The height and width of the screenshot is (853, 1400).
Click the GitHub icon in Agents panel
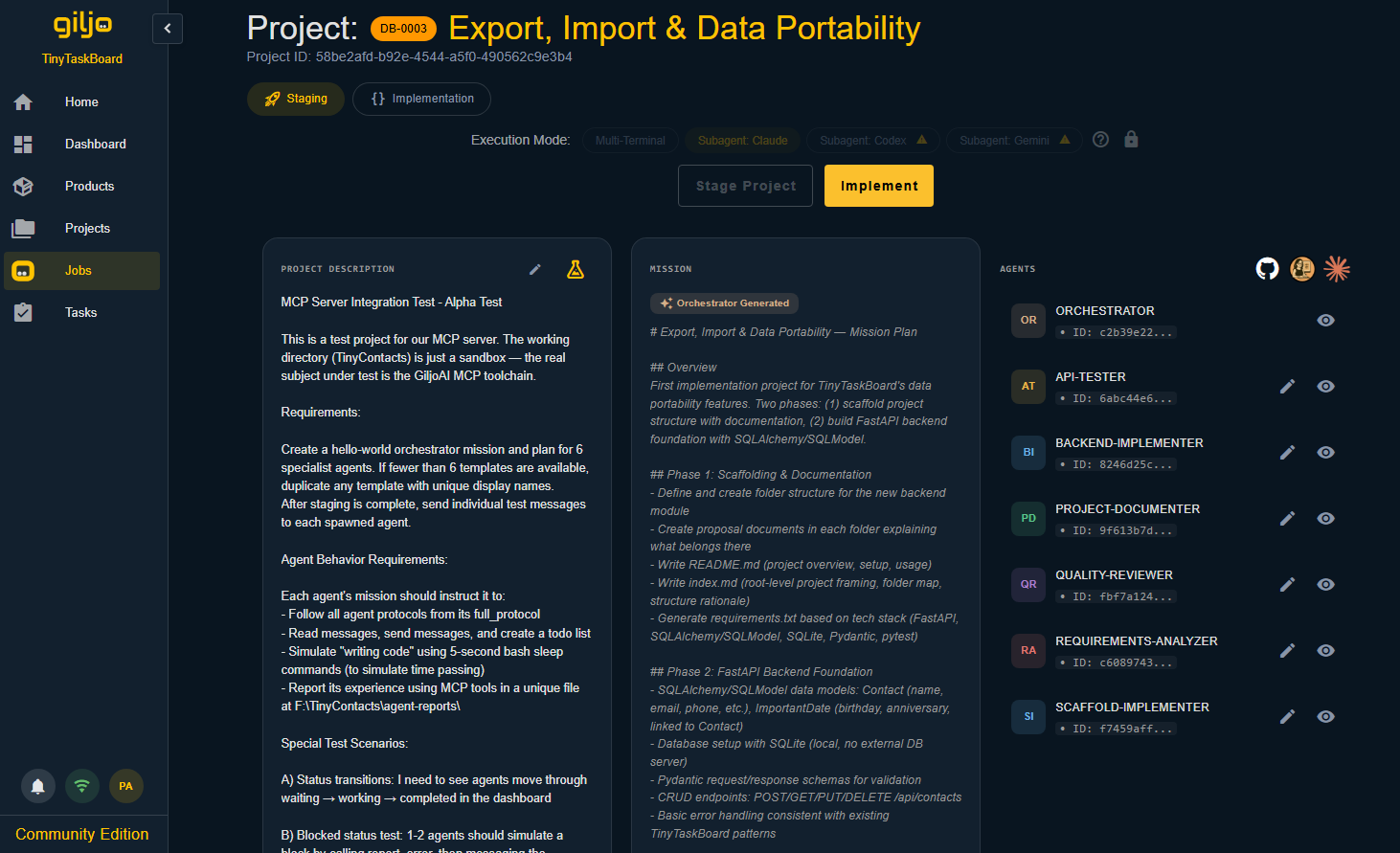point(1268,269)
